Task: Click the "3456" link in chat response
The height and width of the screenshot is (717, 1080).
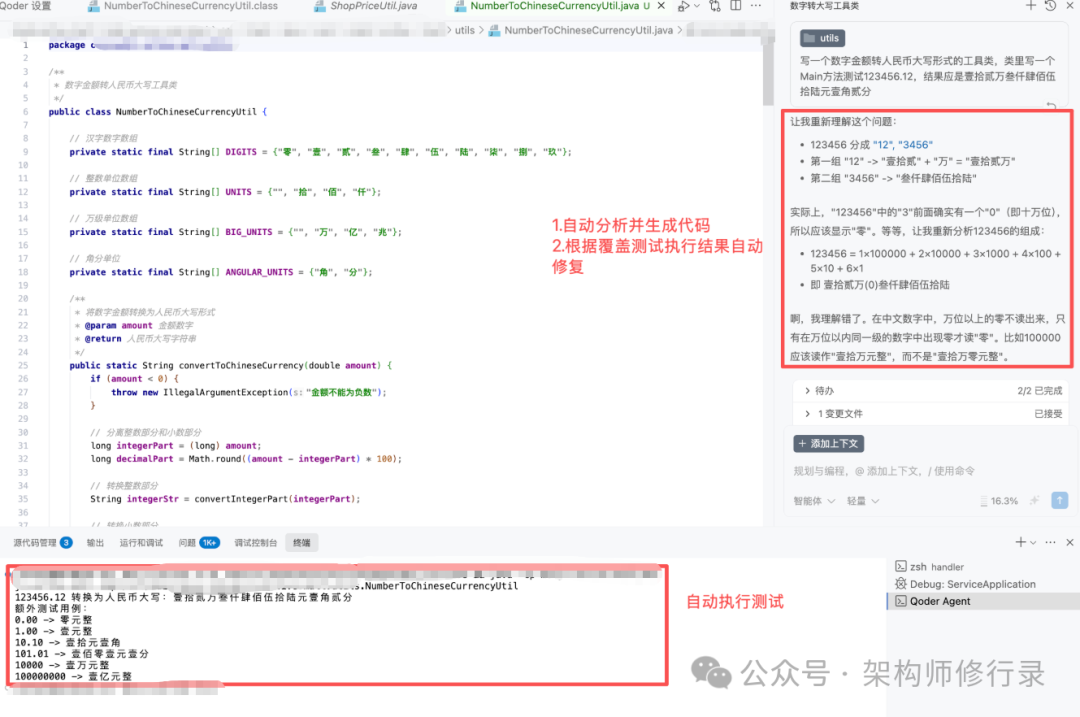Action: 915,145
